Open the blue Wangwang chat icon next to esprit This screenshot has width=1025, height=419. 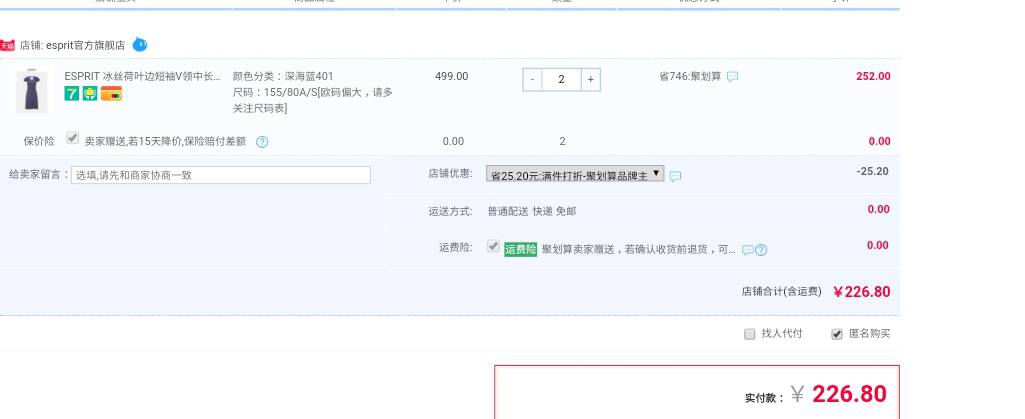[140, 44]
